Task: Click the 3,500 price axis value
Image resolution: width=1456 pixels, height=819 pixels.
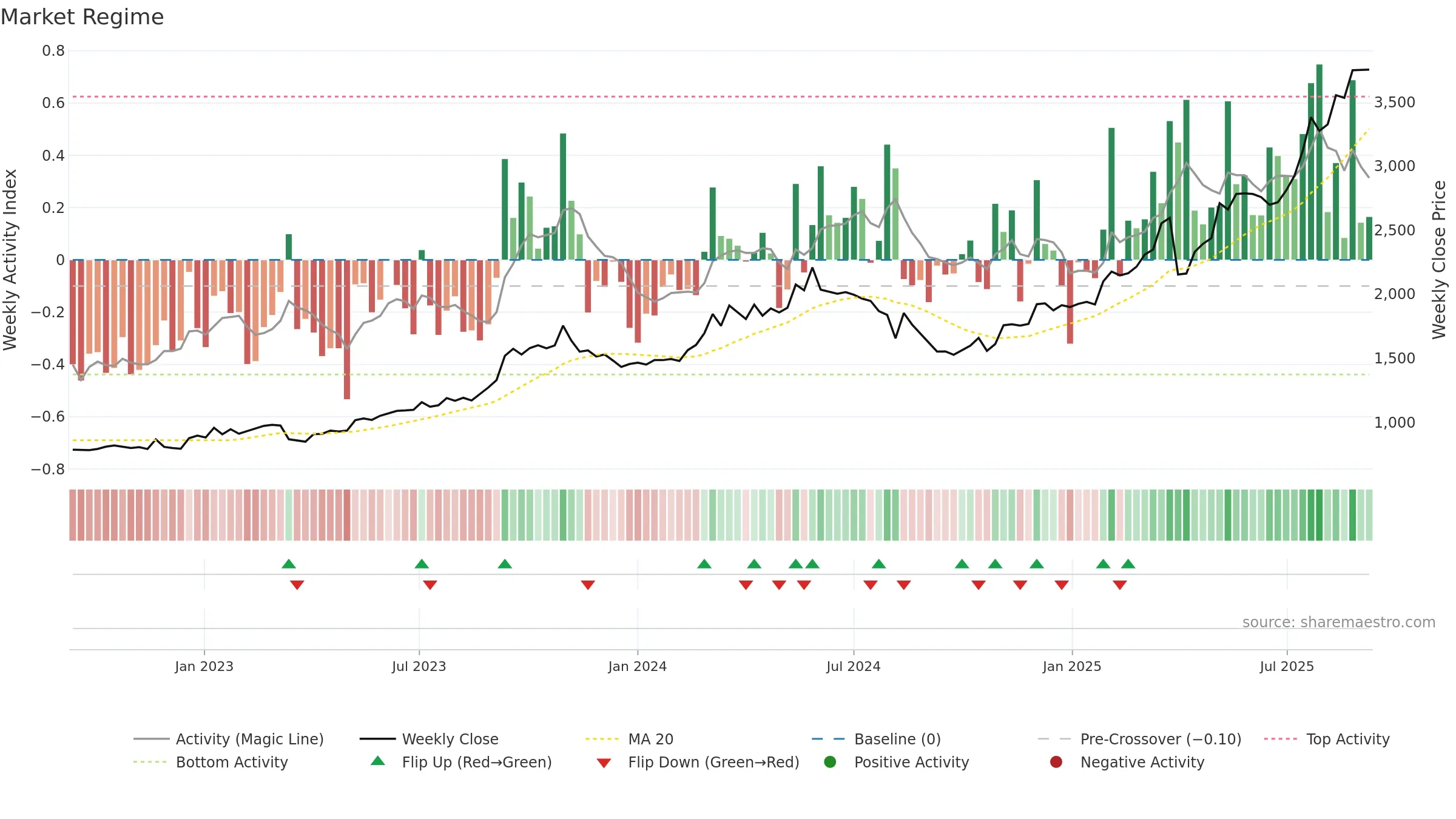Action: tap(1394, 102)
